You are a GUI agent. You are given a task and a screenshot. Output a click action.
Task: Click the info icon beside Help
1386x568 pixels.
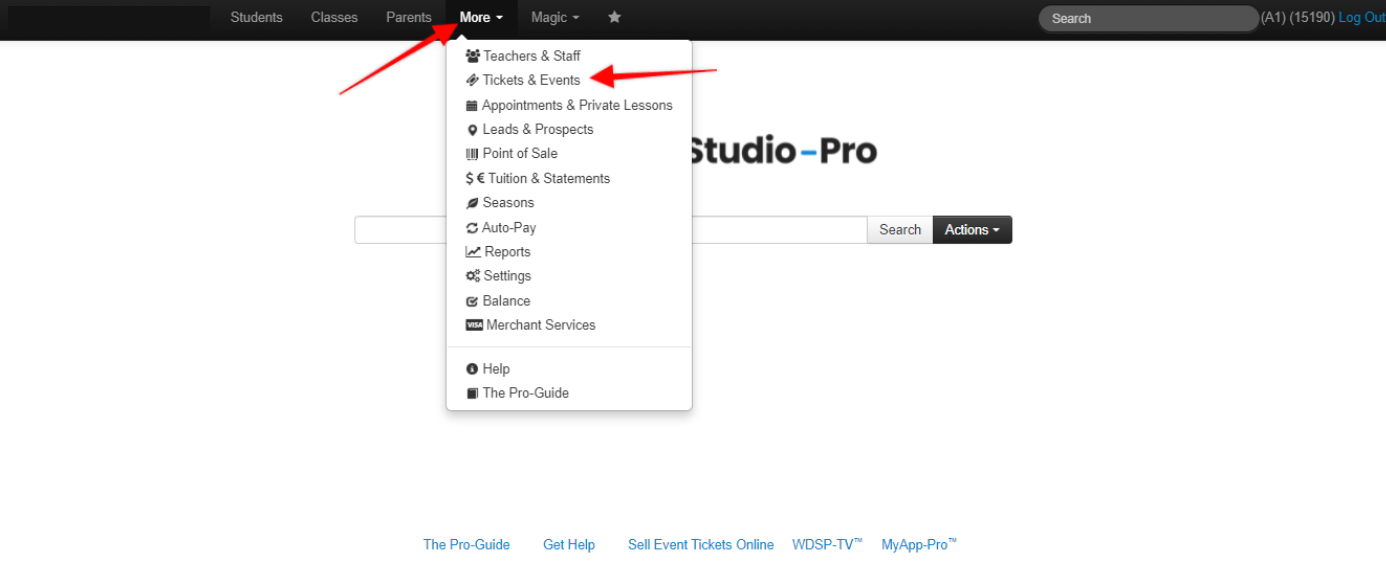pos(472,369)
